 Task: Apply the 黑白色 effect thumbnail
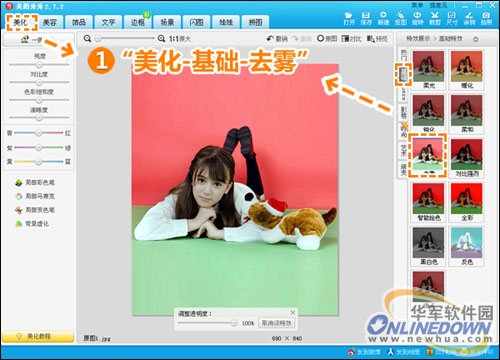(x=428, y=246)
